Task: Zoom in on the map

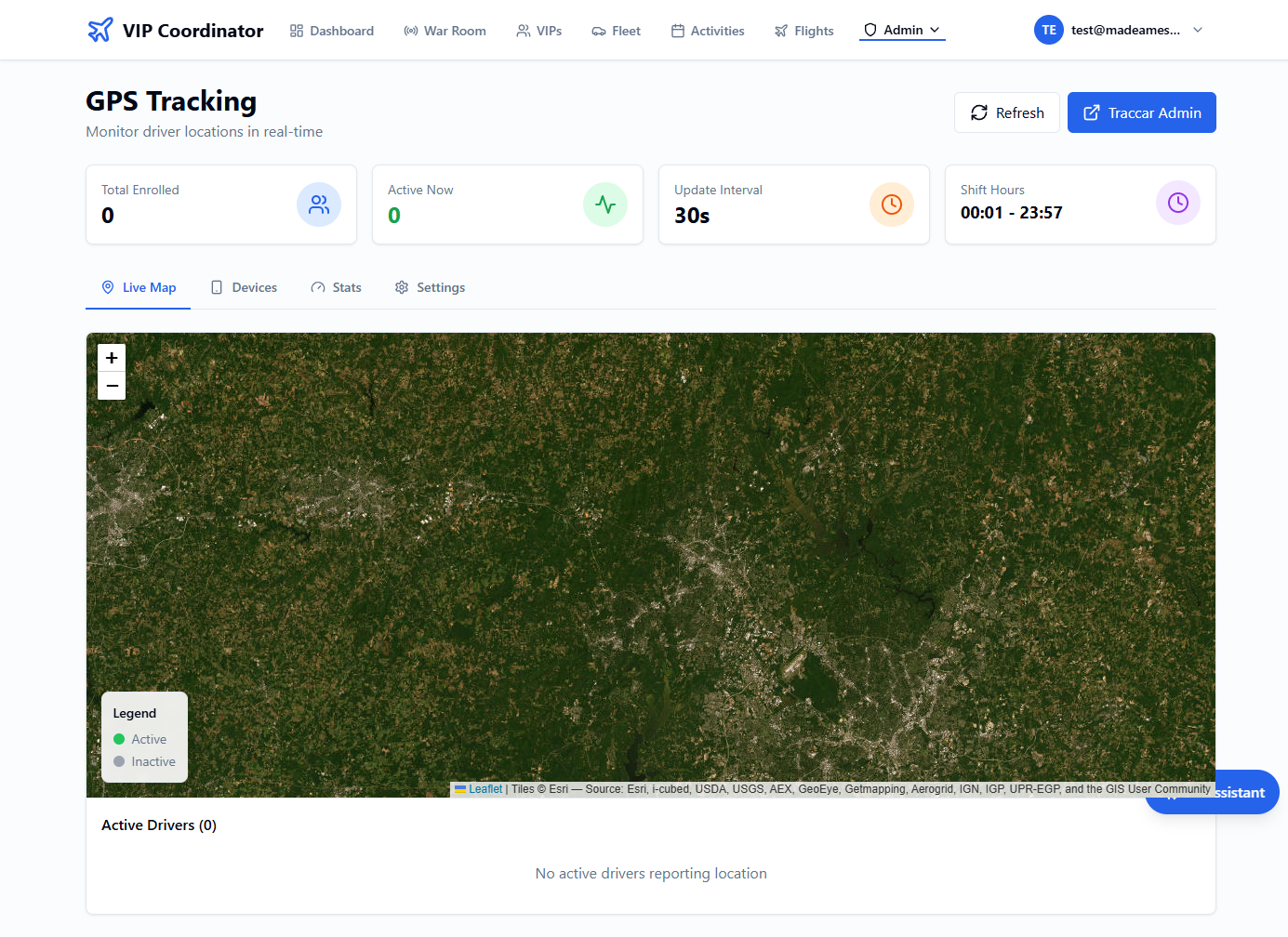Action: (112, 358)
